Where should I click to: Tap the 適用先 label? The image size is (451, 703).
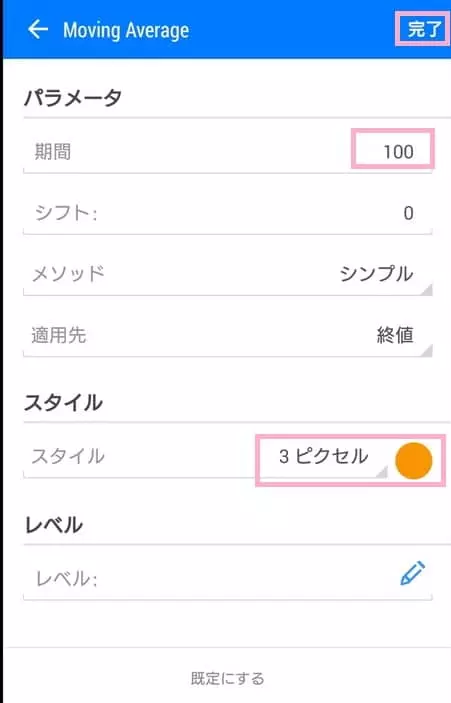pos(59,335)
